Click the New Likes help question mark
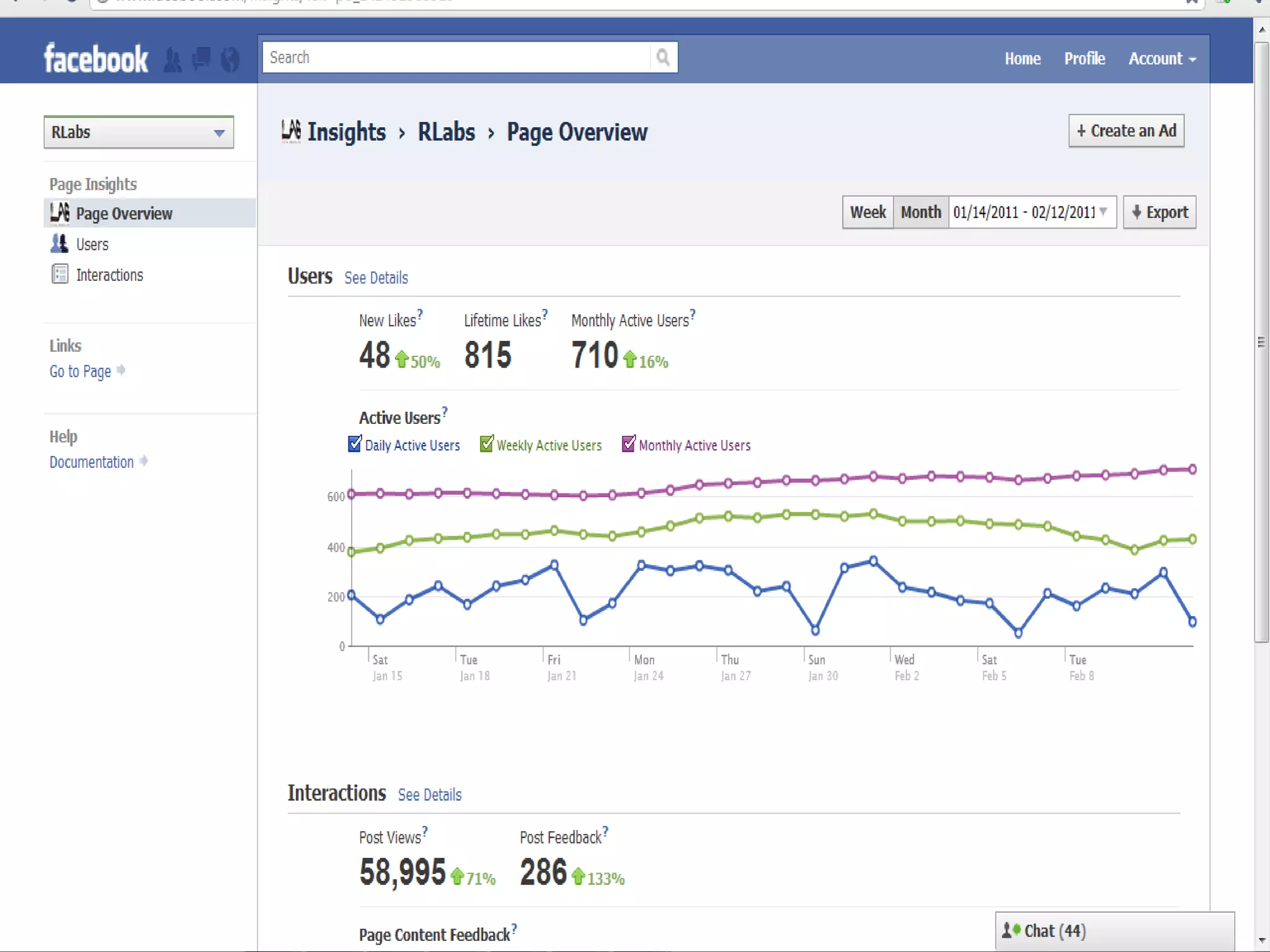The width and height of the screenshot is (1270, 952). (420, 314)
